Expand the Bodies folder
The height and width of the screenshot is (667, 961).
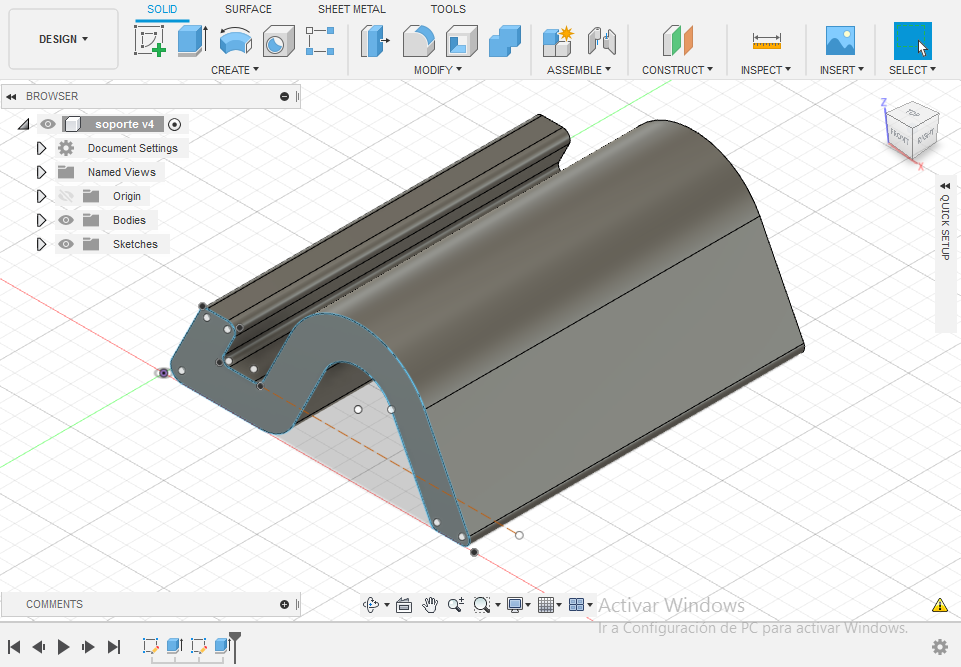click(41, 220)
